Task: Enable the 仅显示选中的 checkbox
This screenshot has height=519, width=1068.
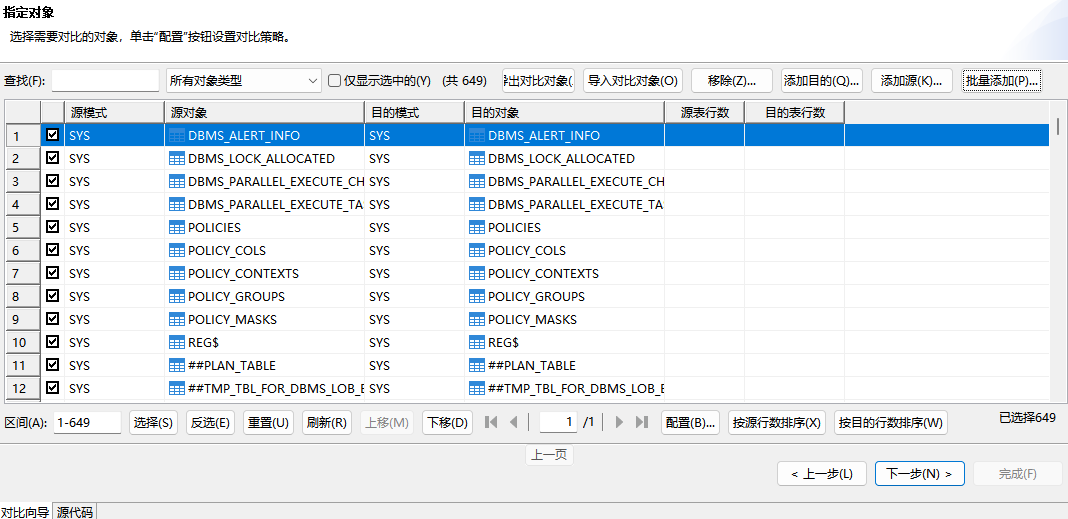Action: click(x=335, y=81)
